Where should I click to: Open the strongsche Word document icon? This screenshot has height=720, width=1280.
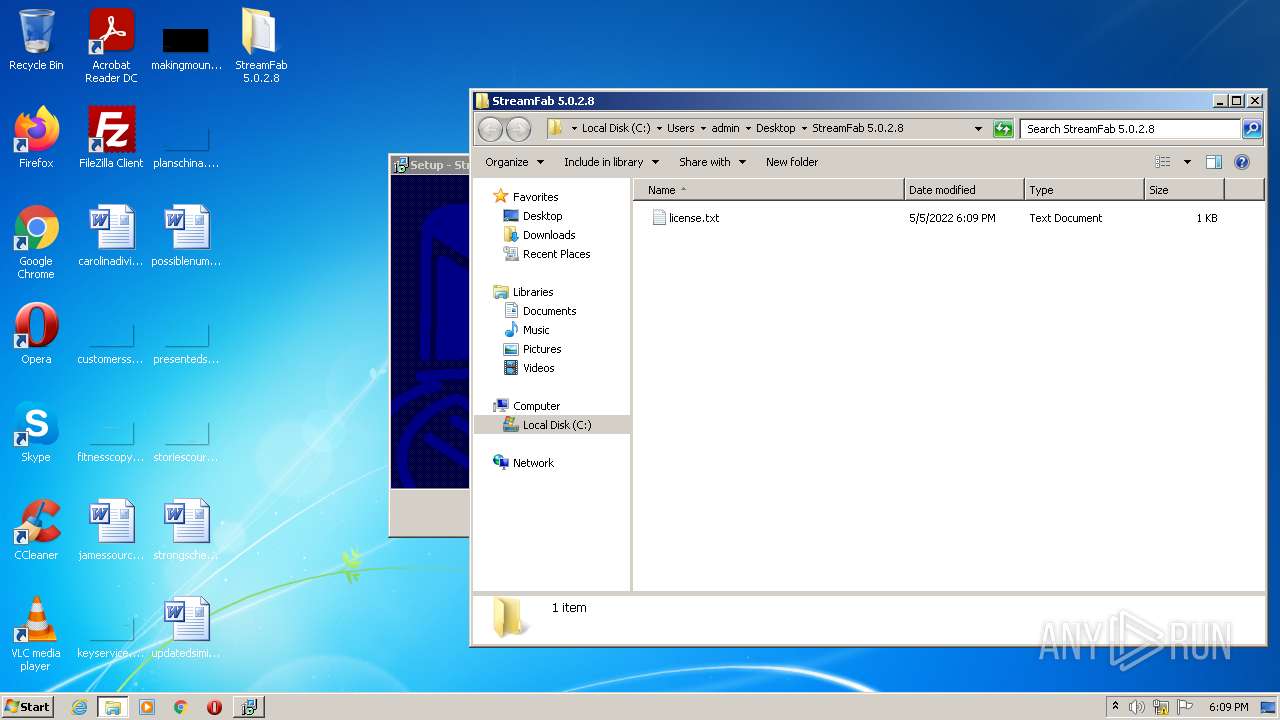[186, 530]
